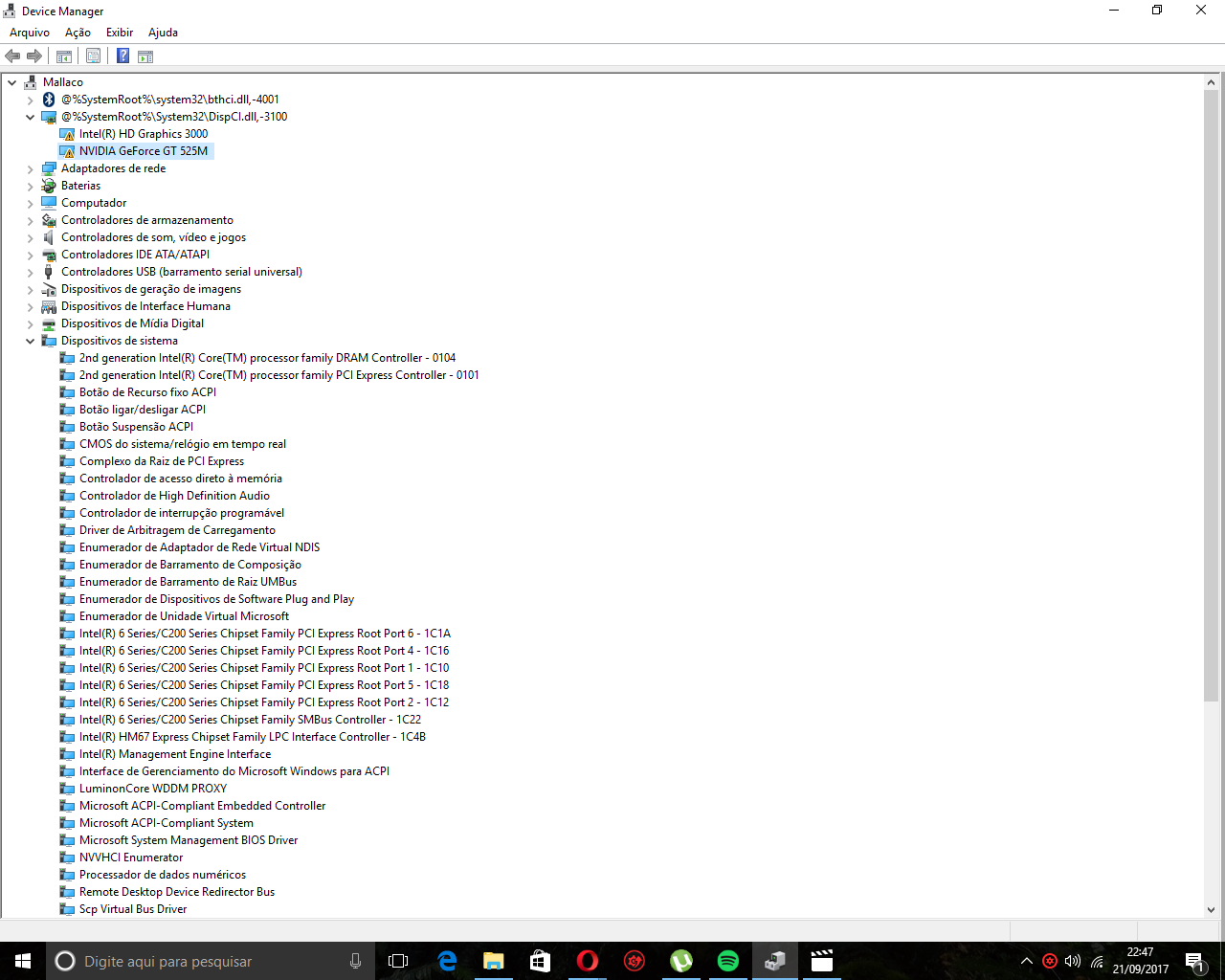Expand the bthci.dll Bluetooth node
The width and height of the screenshot is (1225, 980).
coord(31,100)
